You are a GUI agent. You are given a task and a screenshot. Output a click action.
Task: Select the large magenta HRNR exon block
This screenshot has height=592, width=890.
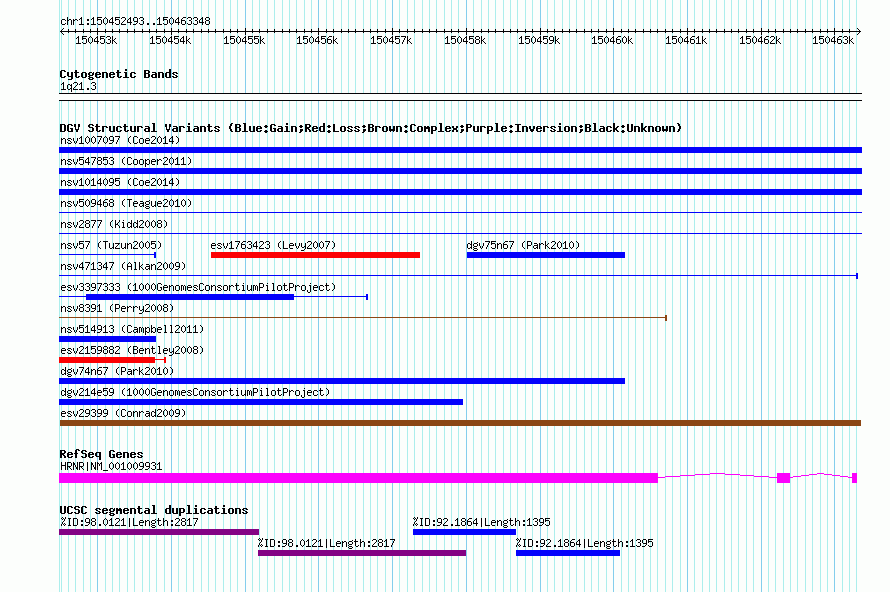358,478
